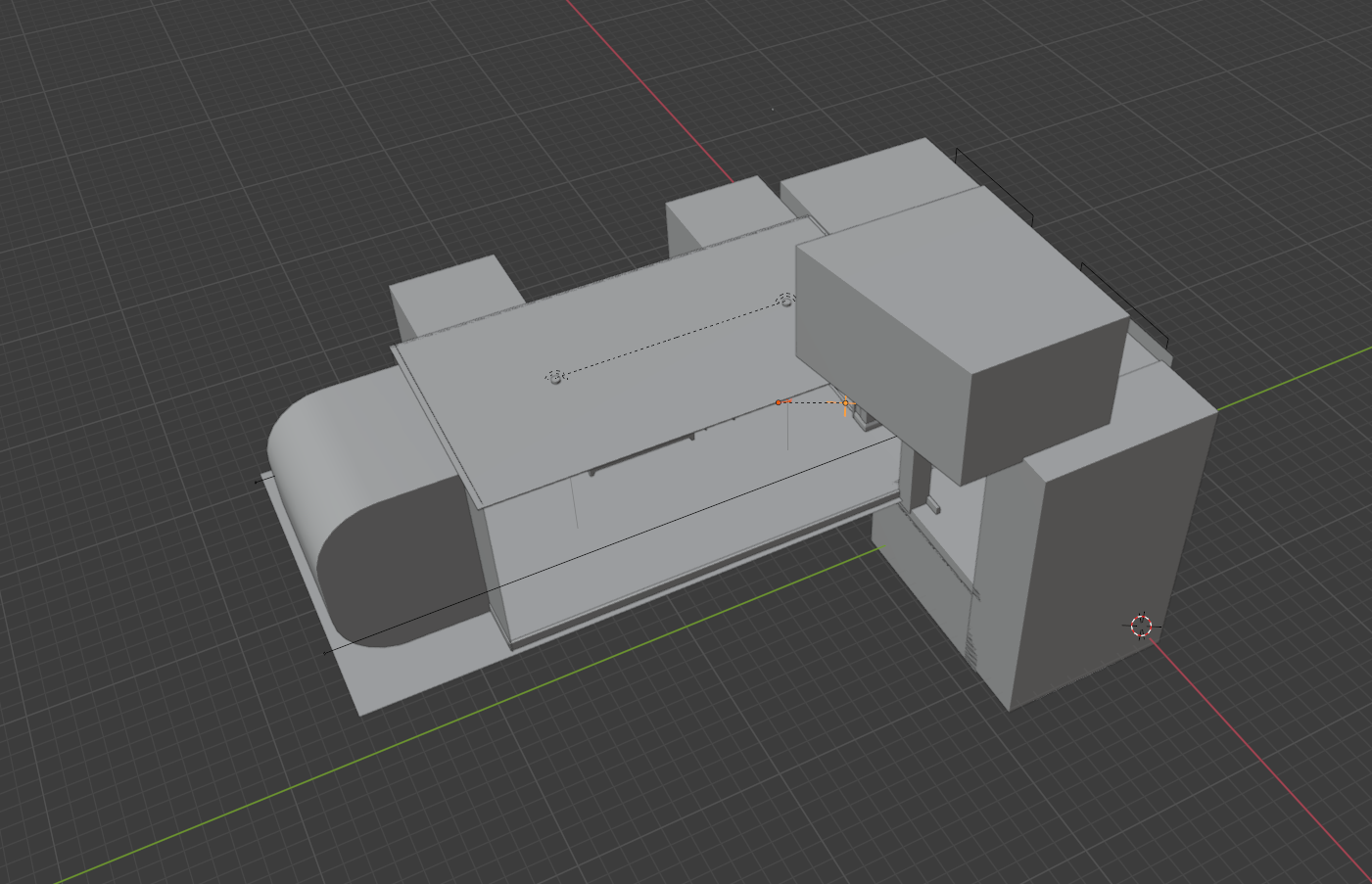
Task: Click the orange selected origin cross
Action: click(x=845, y=403)
